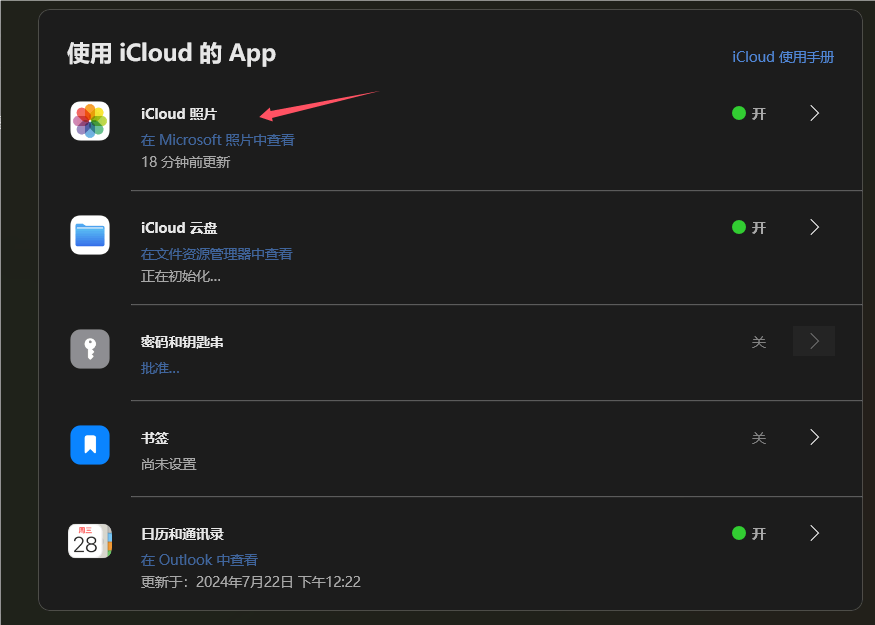Click the 密码和钥匙串 key icon
Image resolution: width=875 pixels, height=625 pixels.
(90, 349)
